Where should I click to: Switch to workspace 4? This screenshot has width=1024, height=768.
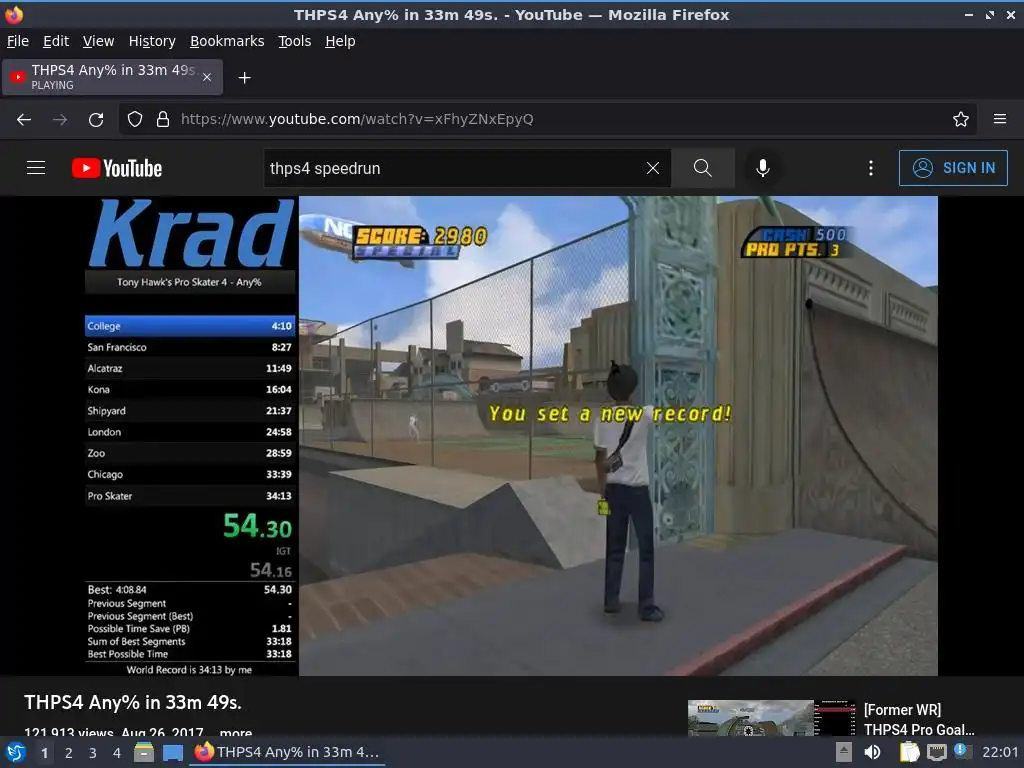(116, 753)
